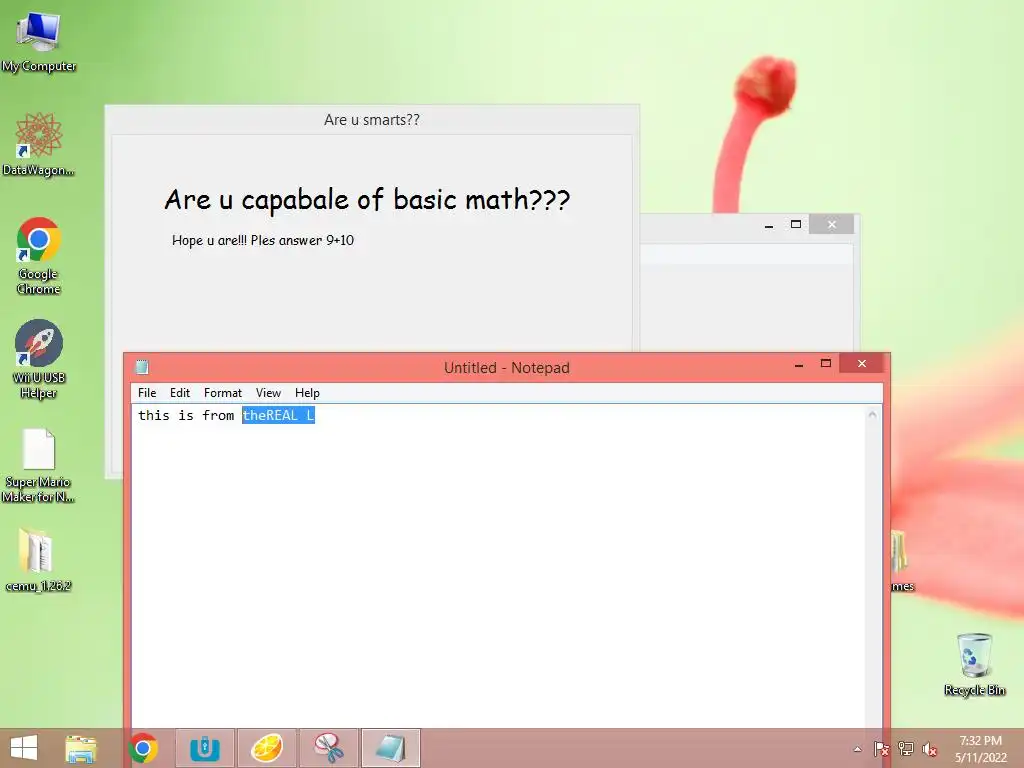The image size is (1024, 768).
Task: Open the Action Center flag icon
Action: [881, 749]
